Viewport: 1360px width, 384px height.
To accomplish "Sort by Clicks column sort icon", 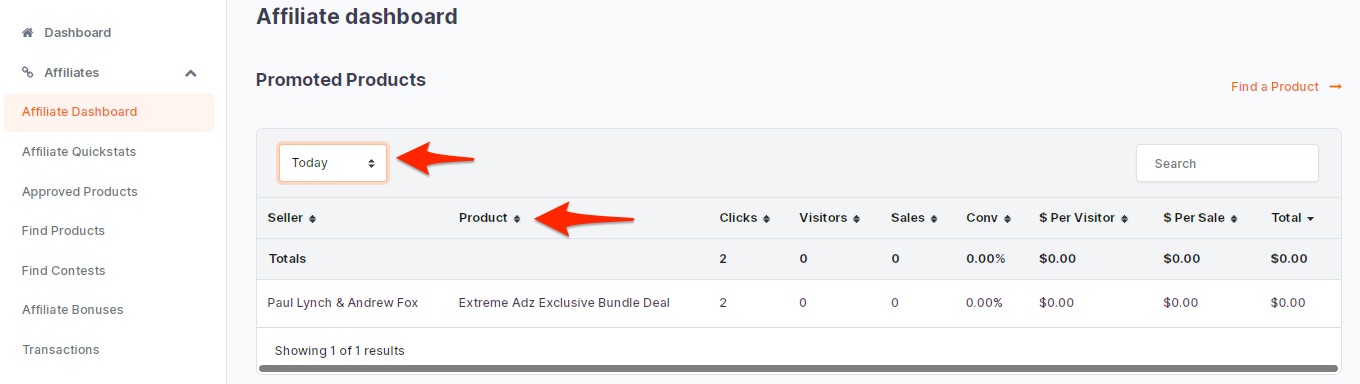I will coord(766,219).
